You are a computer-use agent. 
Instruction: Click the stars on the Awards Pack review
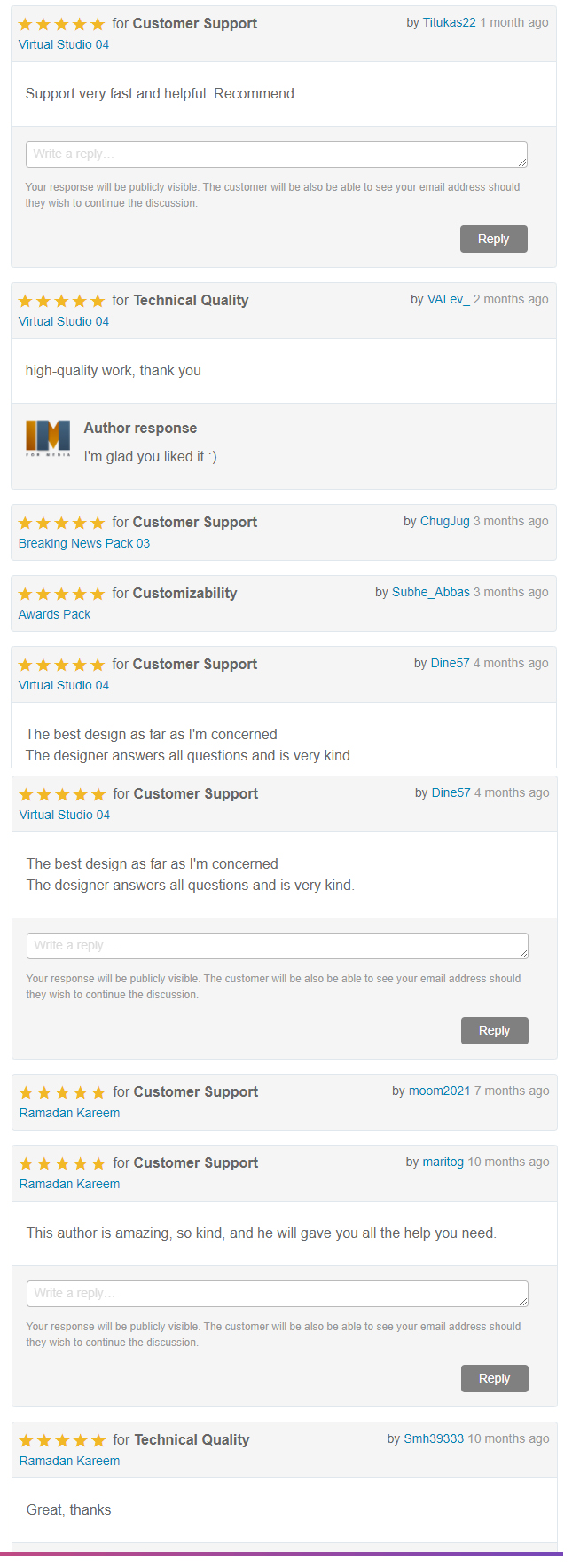pyautogui.click(x=61, y=594)
